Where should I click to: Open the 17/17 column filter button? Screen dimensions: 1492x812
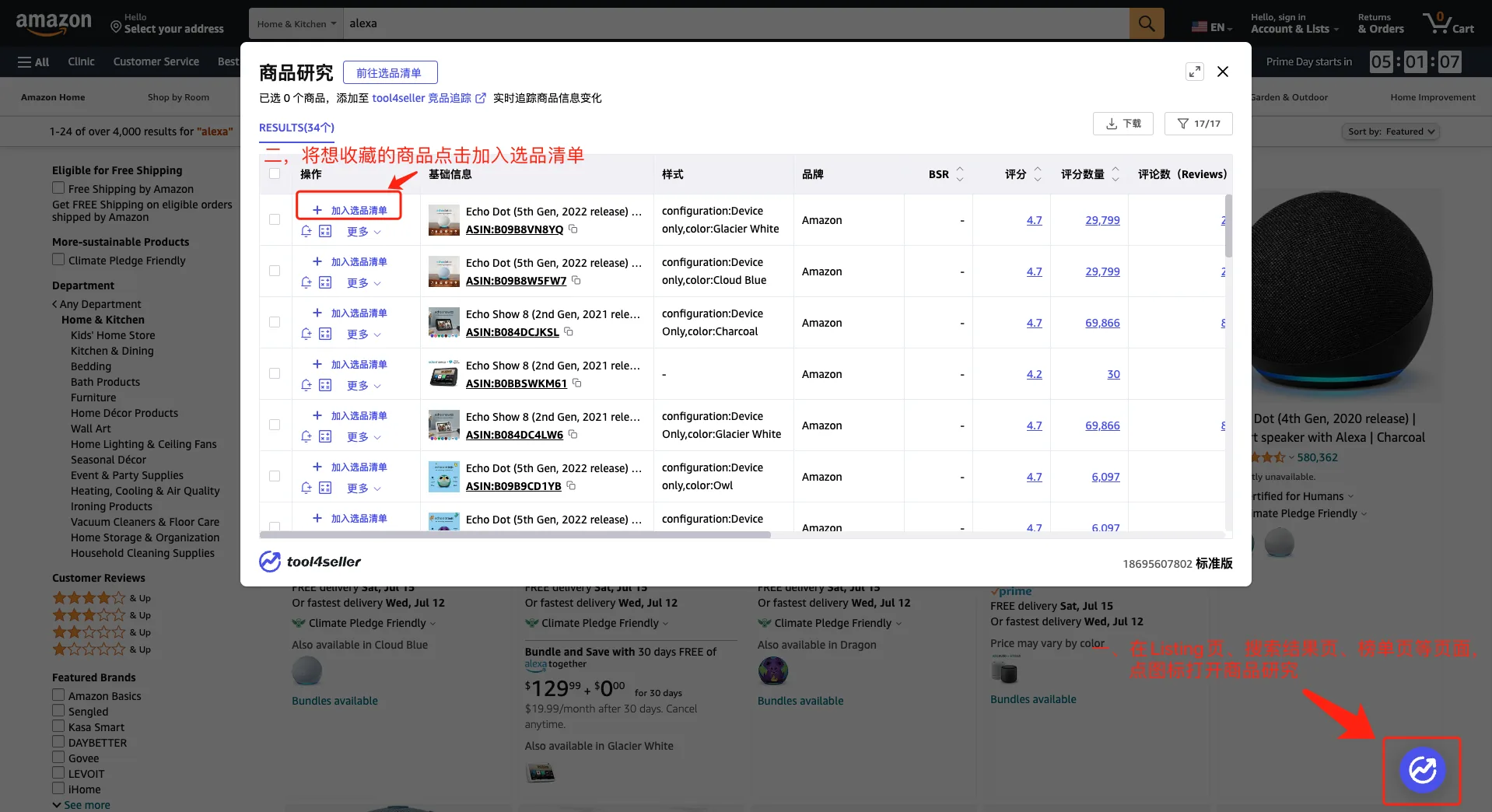(1198, 124)
